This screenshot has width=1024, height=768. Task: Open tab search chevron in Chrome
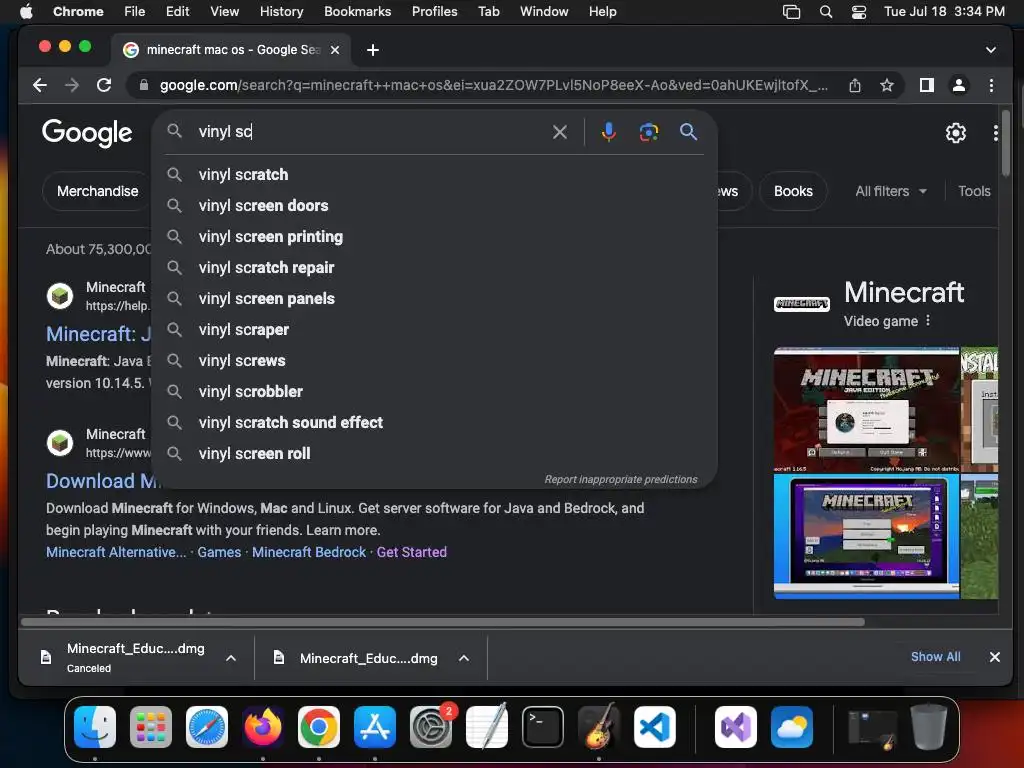[991, 50]
